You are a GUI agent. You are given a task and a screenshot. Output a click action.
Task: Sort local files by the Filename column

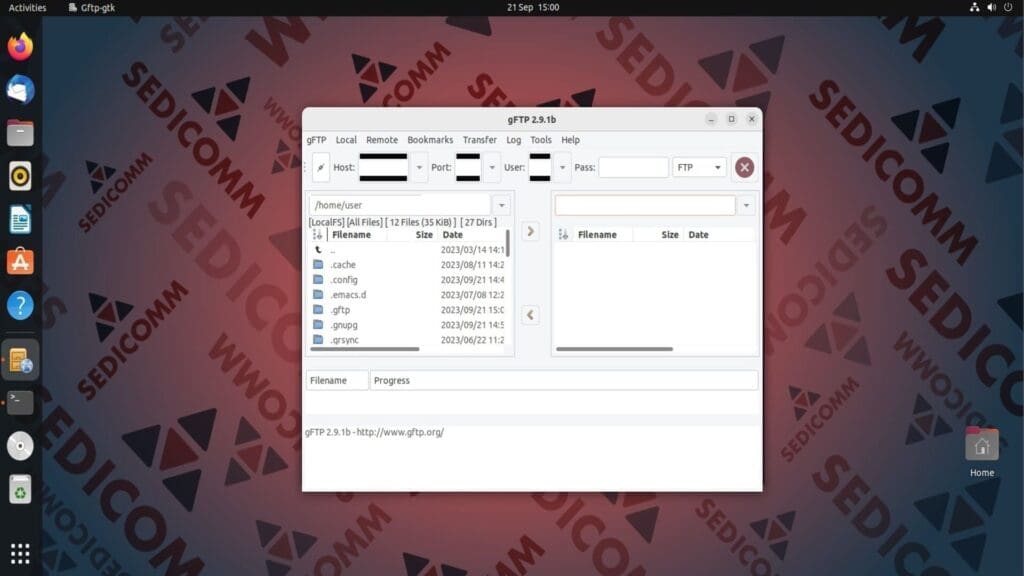[357, 234]
